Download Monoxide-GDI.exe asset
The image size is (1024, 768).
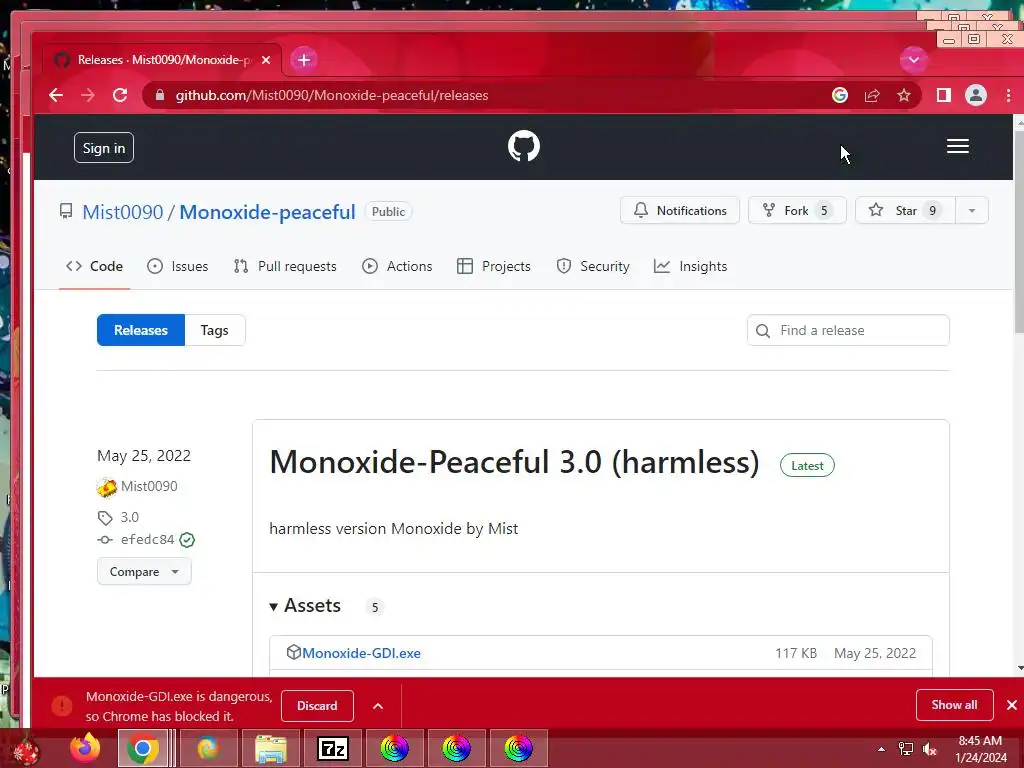[x=361, y=653]
